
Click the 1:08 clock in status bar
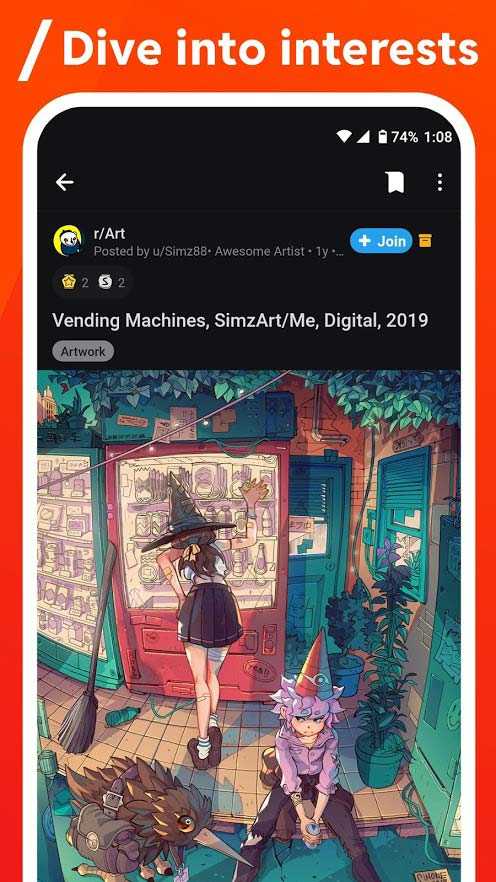click(x=437, y=136)
